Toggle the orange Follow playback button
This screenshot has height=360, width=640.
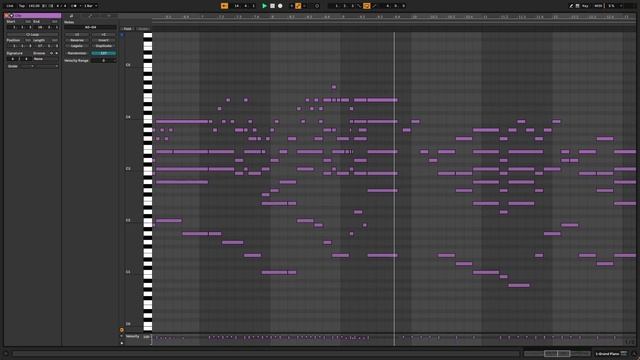[x=224, y=6]
